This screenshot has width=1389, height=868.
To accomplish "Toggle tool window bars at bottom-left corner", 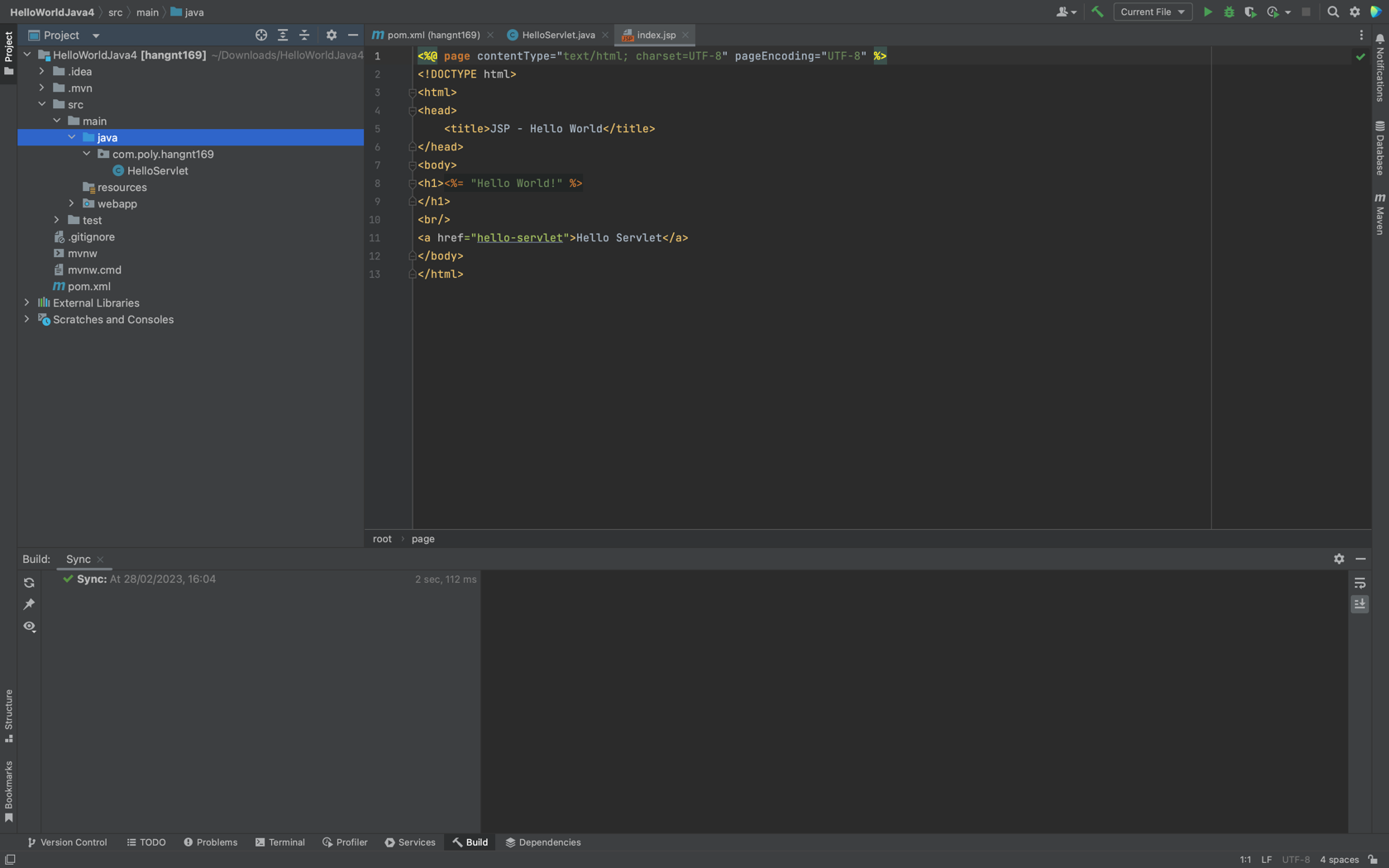I will click(10, 859).
